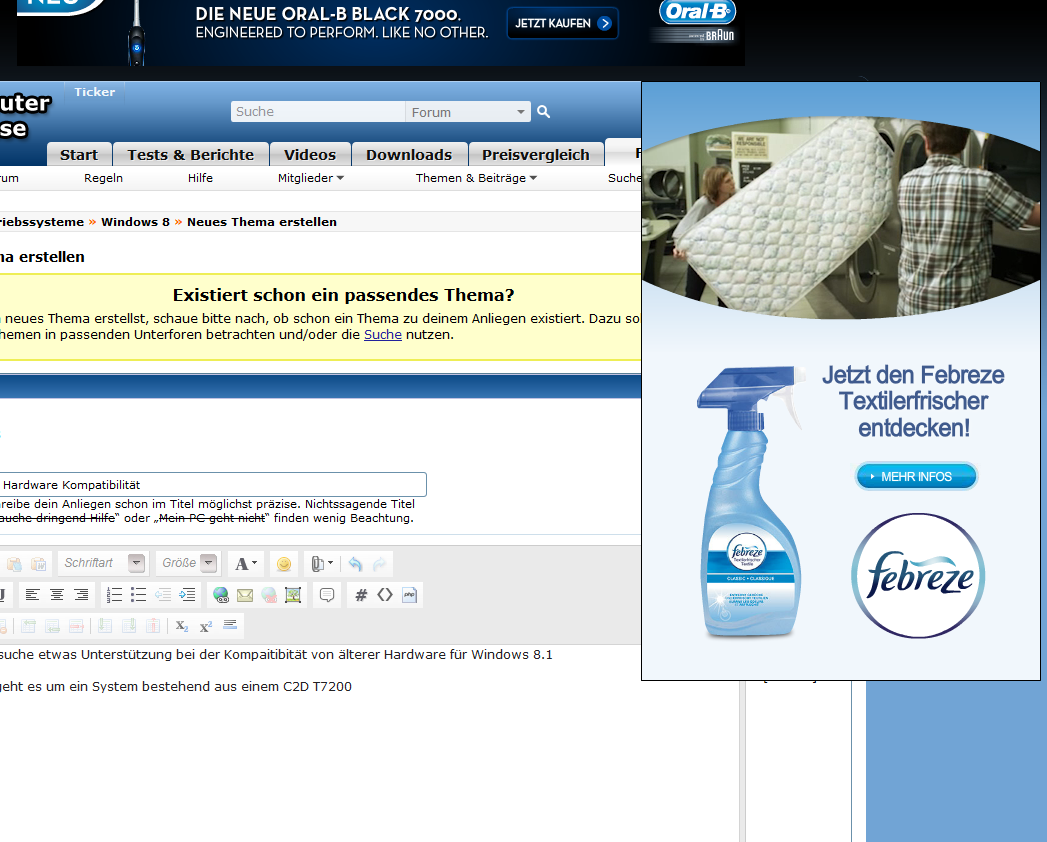Wrap selection in PHP tags
1047x842 pixels.
point(409,594)
